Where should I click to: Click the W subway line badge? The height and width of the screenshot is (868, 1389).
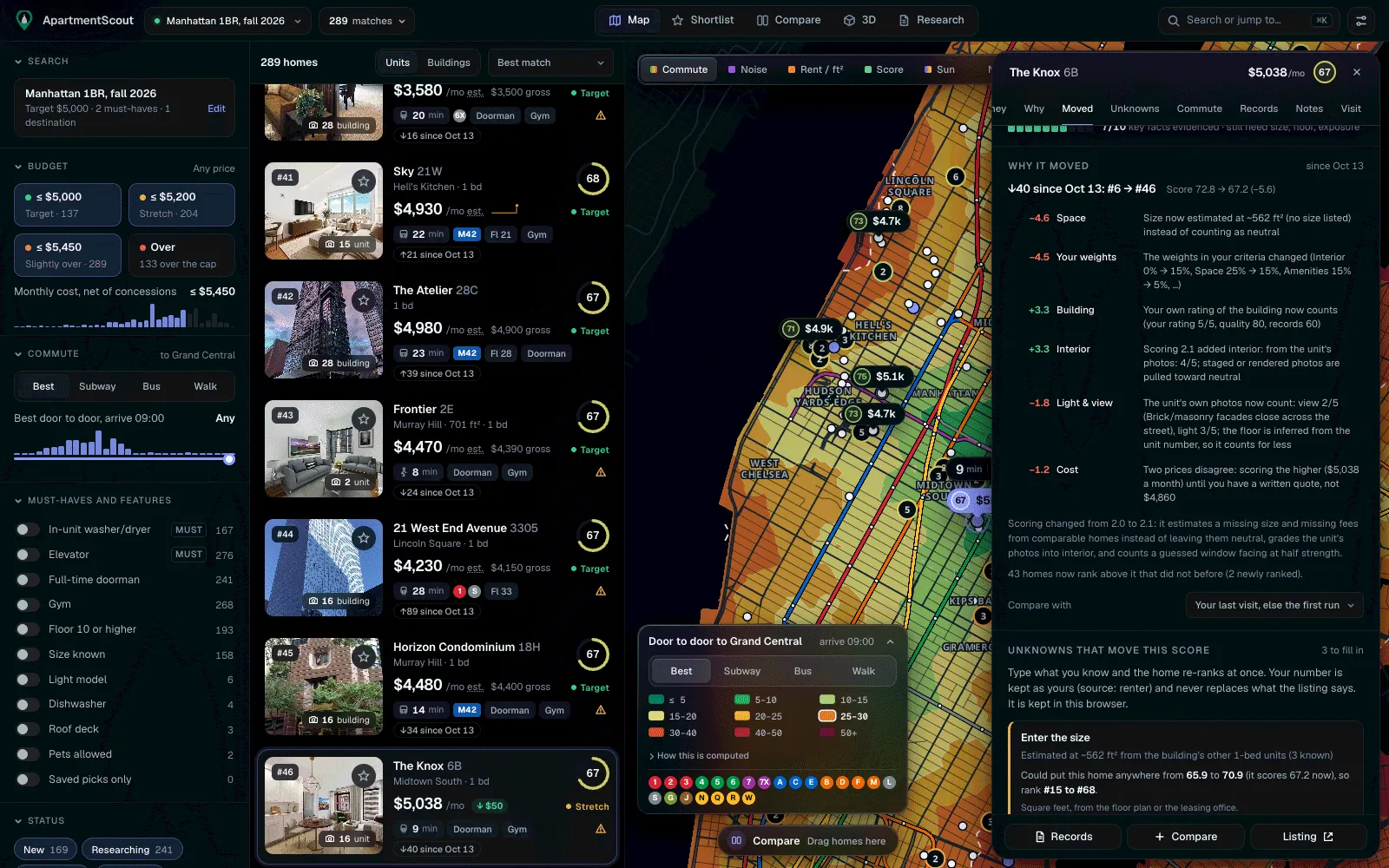(x=748, y=798)
